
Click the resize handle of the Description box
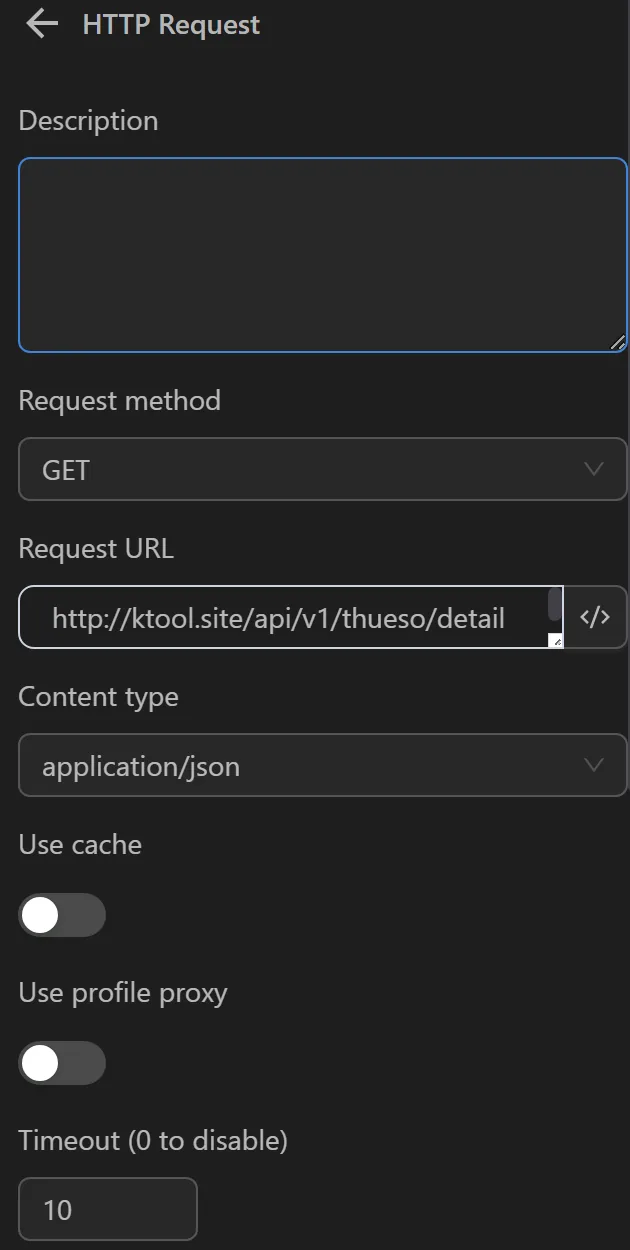(618, 341)
